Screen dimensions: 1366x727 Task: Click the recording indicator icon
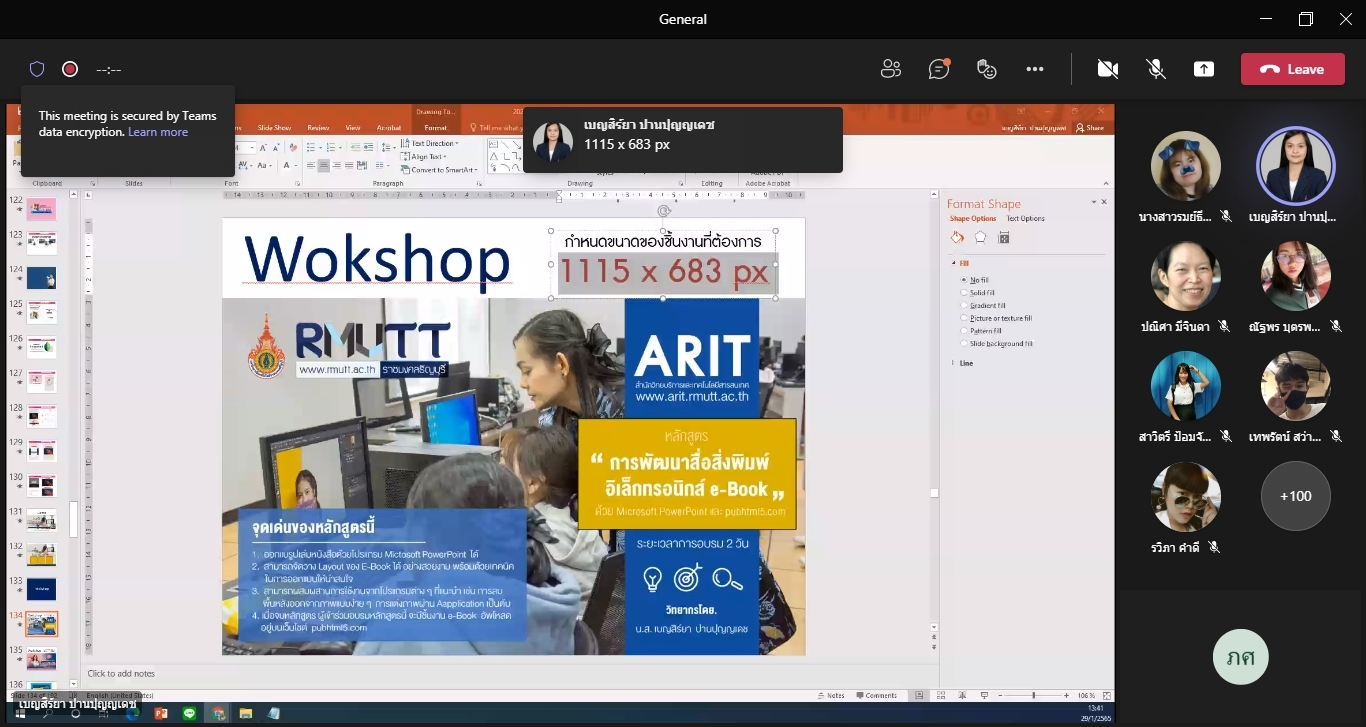click(70, 69)
